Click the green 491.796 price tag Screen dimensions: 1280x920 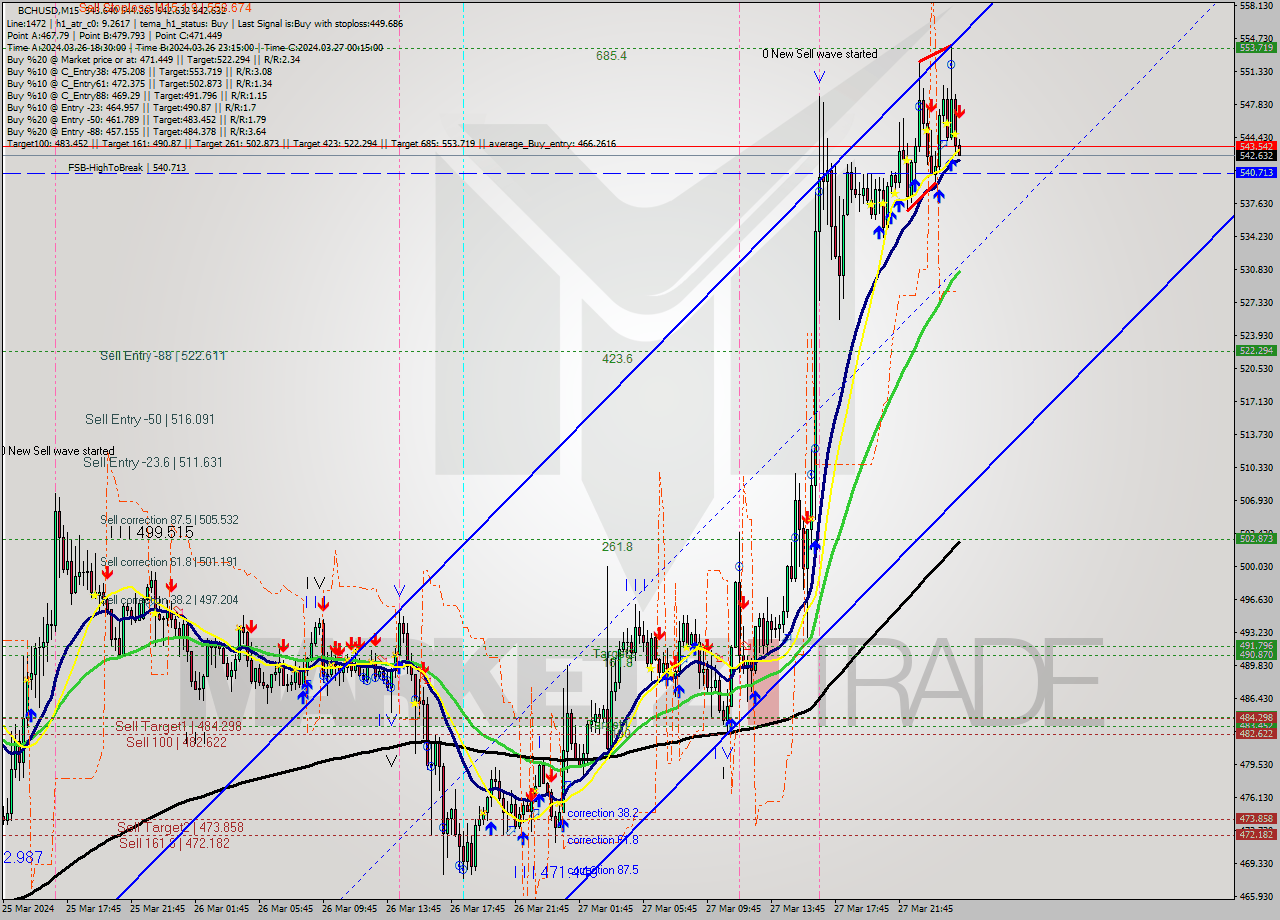pos(1256,645)
